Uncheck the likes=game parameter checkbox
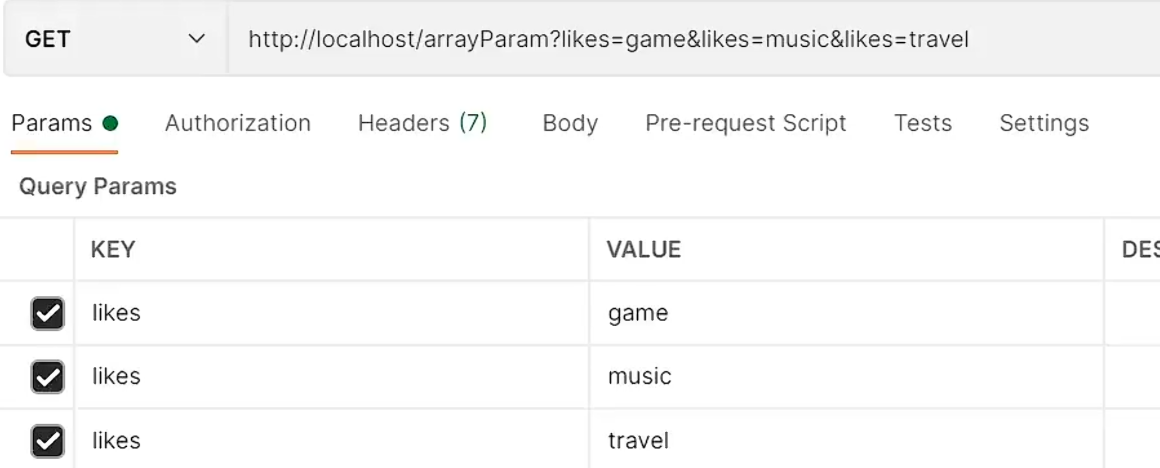Image resolution: width=1160 pixels, height=468 pixels. (x=47, y=313)
